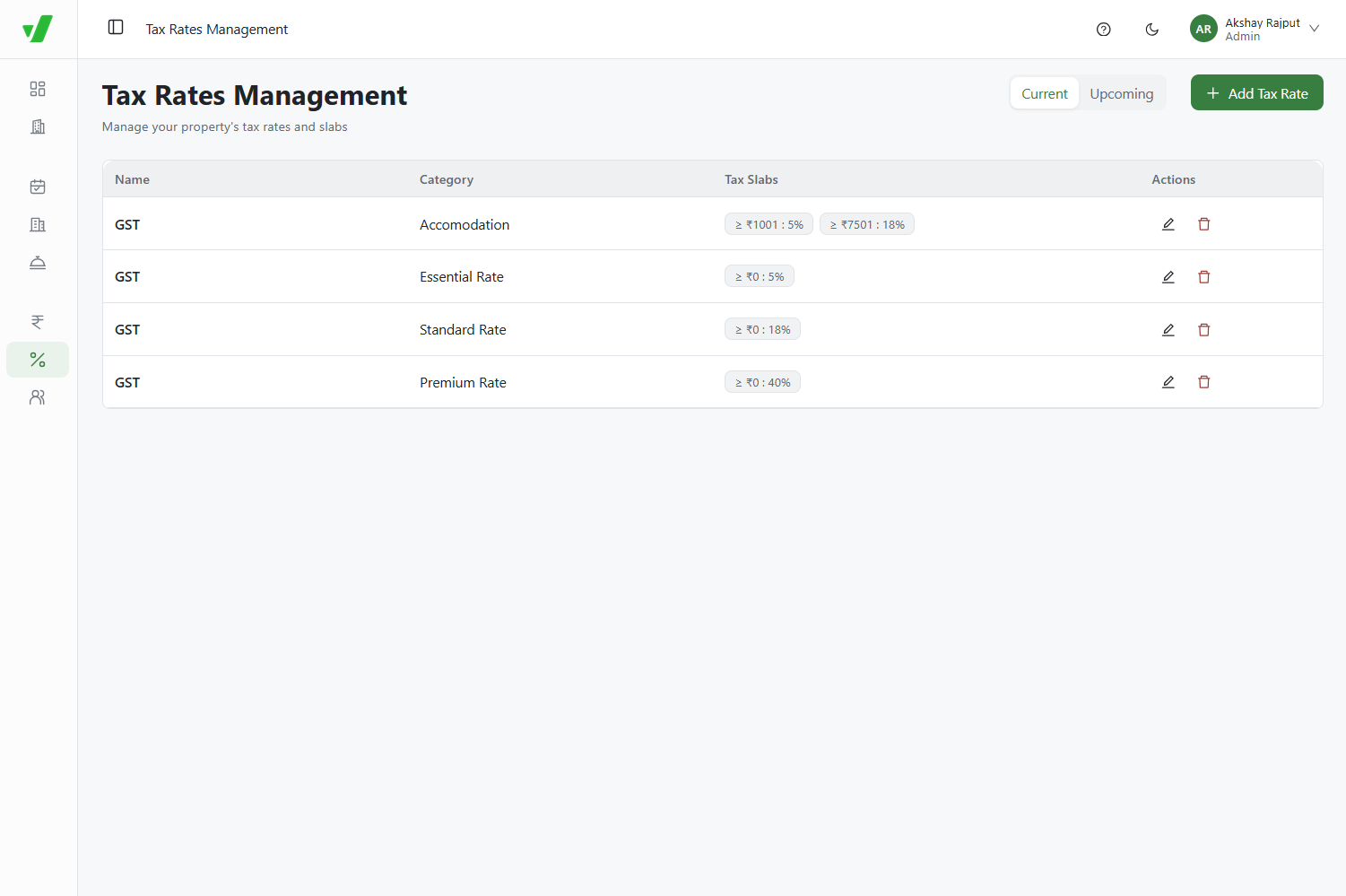
Task: Expand Akshay Rajput user menu chevron
Action: point(1315,29)
